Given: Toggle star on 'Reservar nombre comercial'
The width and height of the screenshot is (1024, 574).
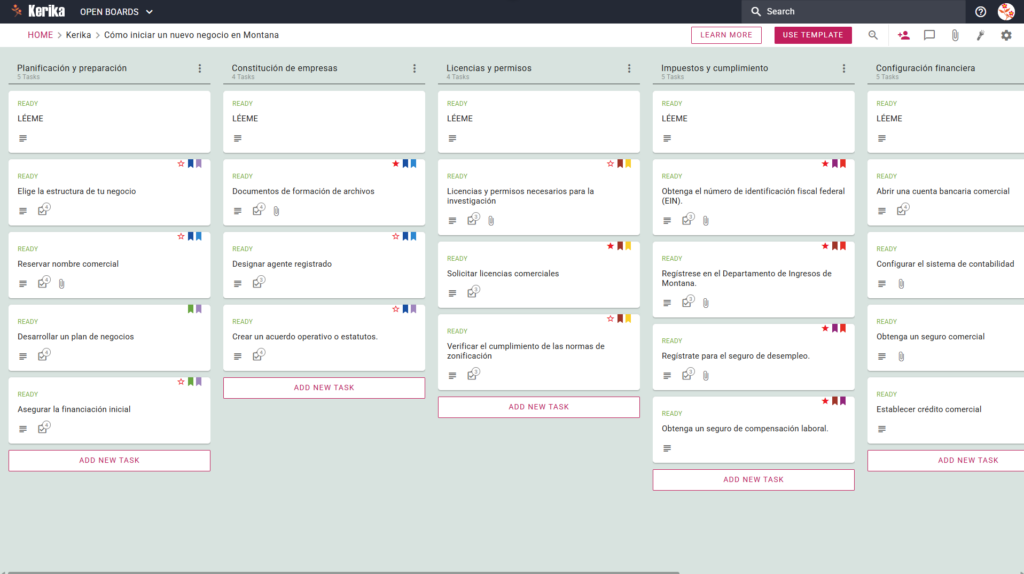Looking at the screenshot, I should 181,236.
